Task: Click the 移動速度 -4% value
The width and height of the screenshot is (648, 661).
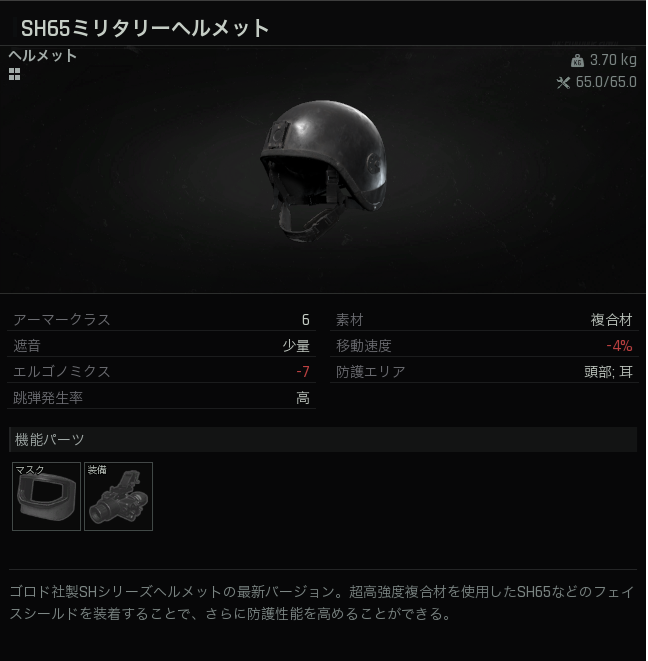Action: point(619,346)
